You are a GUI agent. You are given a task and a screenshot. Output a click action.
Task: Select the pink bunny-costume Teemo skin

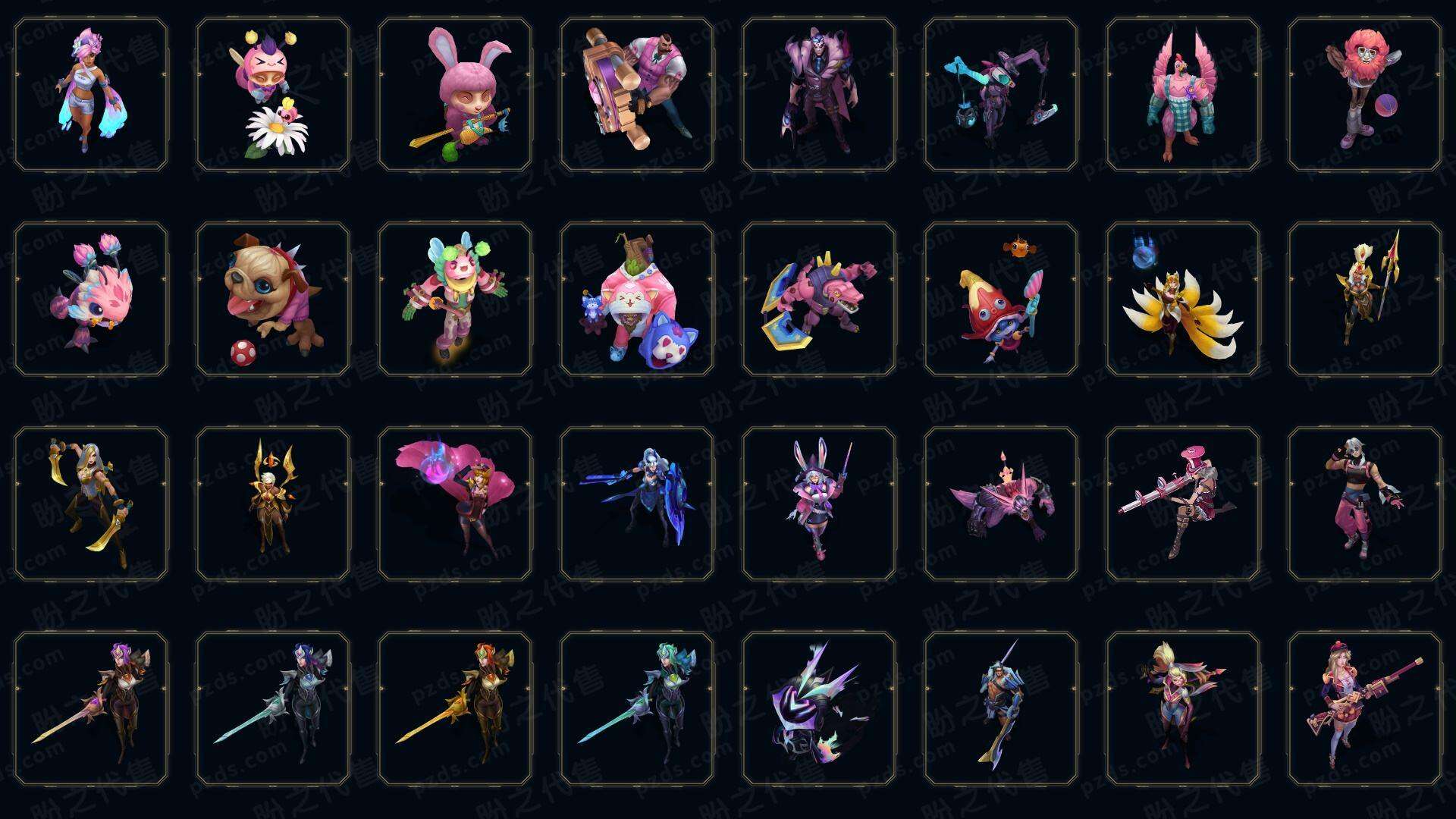point(455,95)
